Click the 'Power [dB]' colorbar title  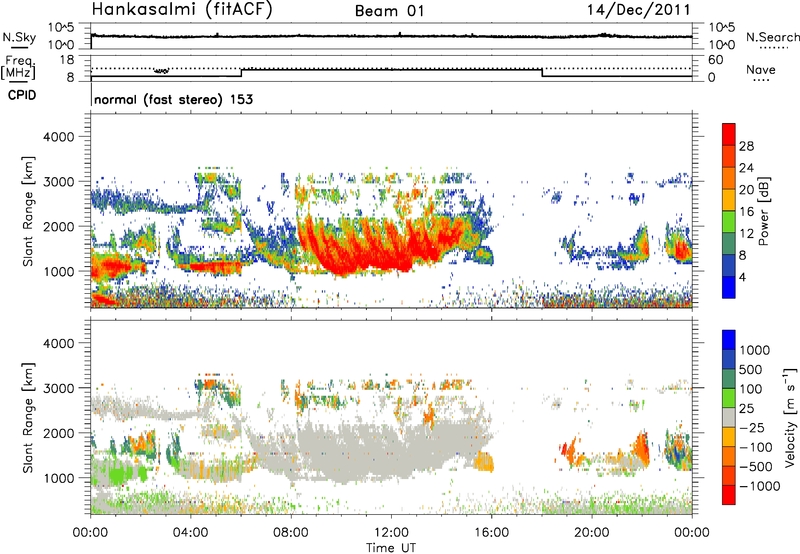[763, 211]
